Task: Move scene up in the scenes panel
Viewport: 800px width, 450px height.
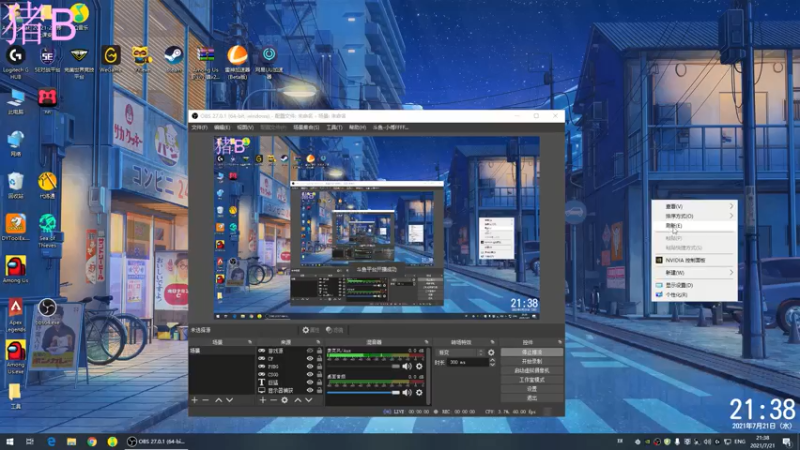Action: tap(218, 400)
